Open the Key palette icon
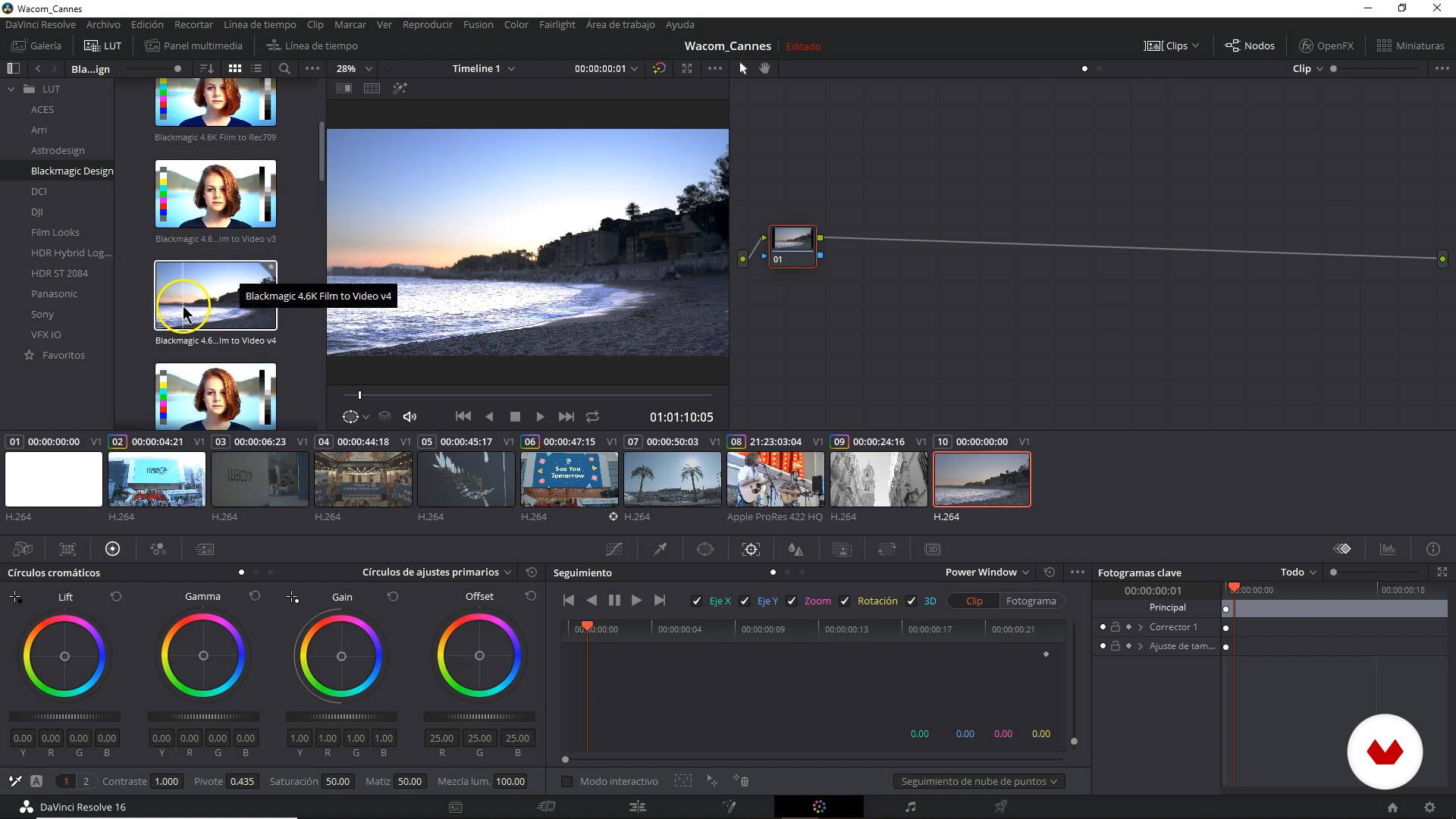This screenshot has width=1456, height=819. [842, 549]
